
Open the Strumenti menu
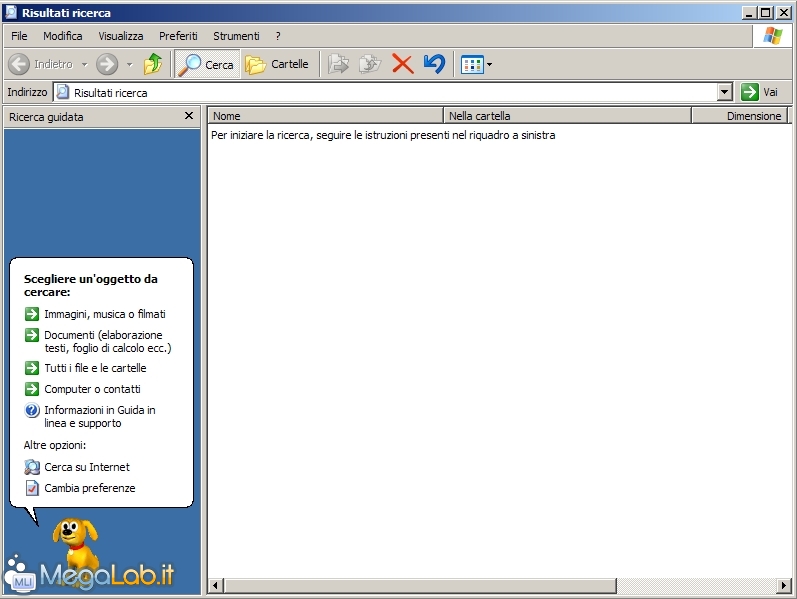pos(236,36)
